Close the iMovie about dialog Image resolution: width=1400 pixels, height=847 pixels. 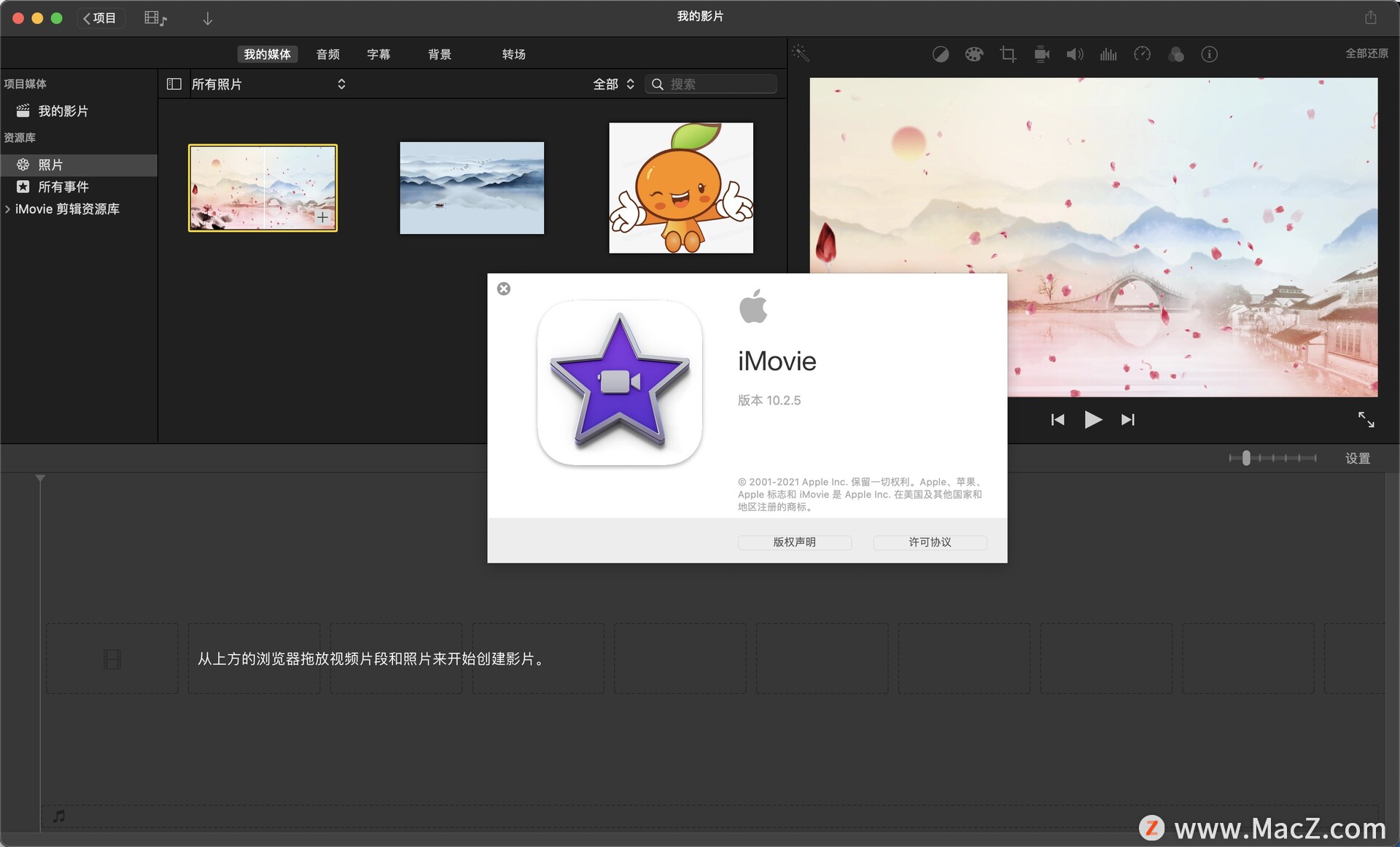(504, 289)
